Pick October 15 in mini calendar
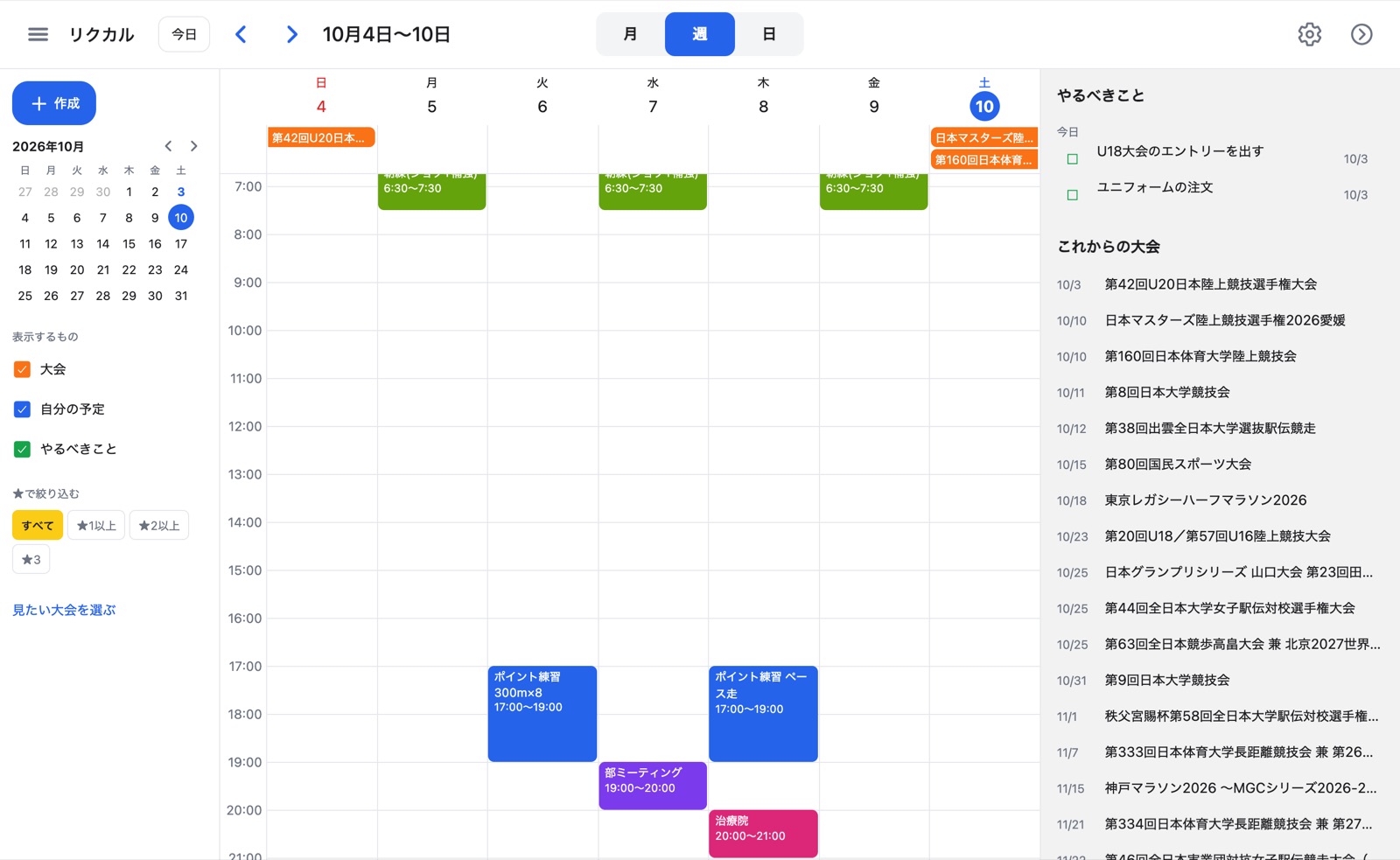The height and width of the screenshot is (860, 1400). tap(129, 244)
